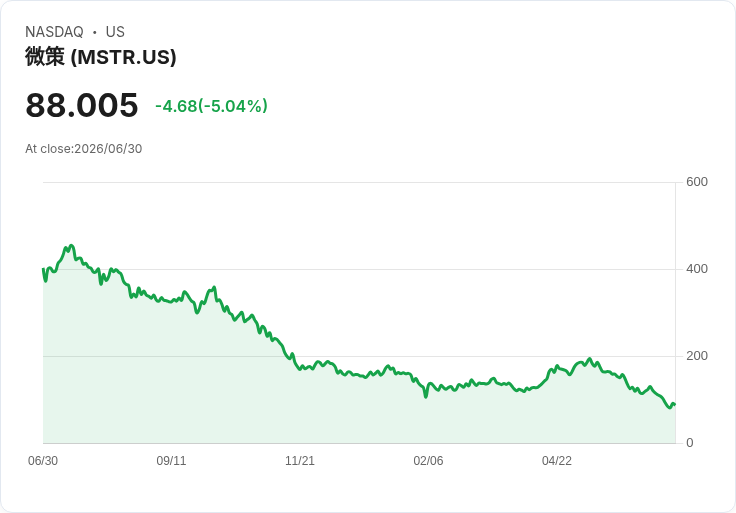The width and height of the screenshot is (736, 513).
Task: Click the 88.005 current price
Action: 82,105
